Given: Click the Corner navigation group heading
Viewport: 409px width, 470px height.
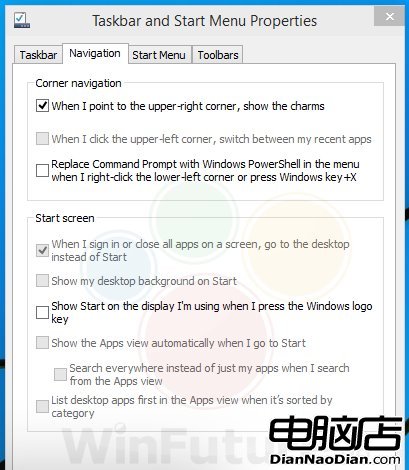Looking at the screenshot, I should point(78,83).
